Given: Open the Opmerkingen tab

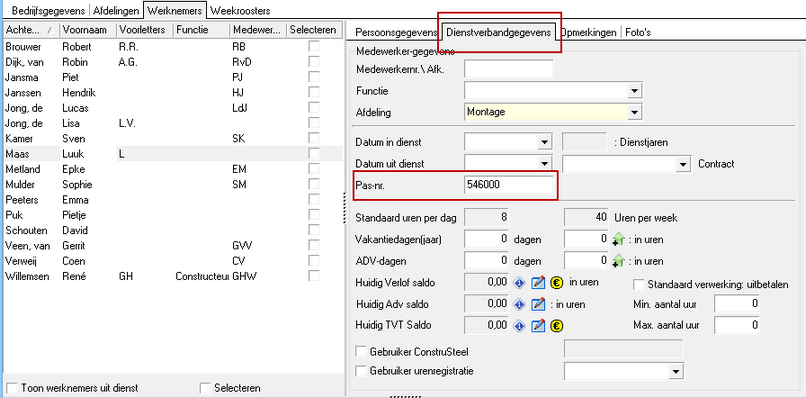Looking at the screenshot, I should click(x=589, y=32).
